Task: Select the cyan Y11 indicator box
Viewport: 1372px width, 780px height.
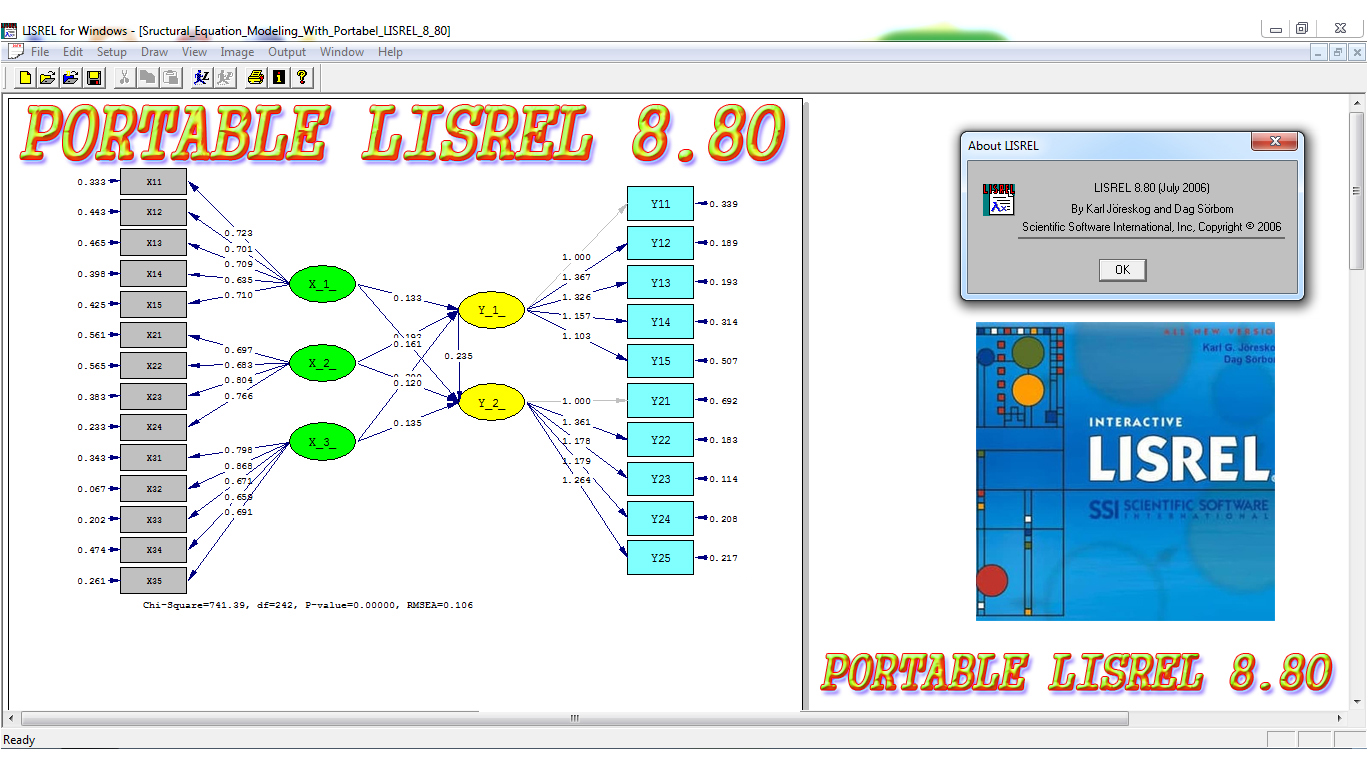Action: 660,204
